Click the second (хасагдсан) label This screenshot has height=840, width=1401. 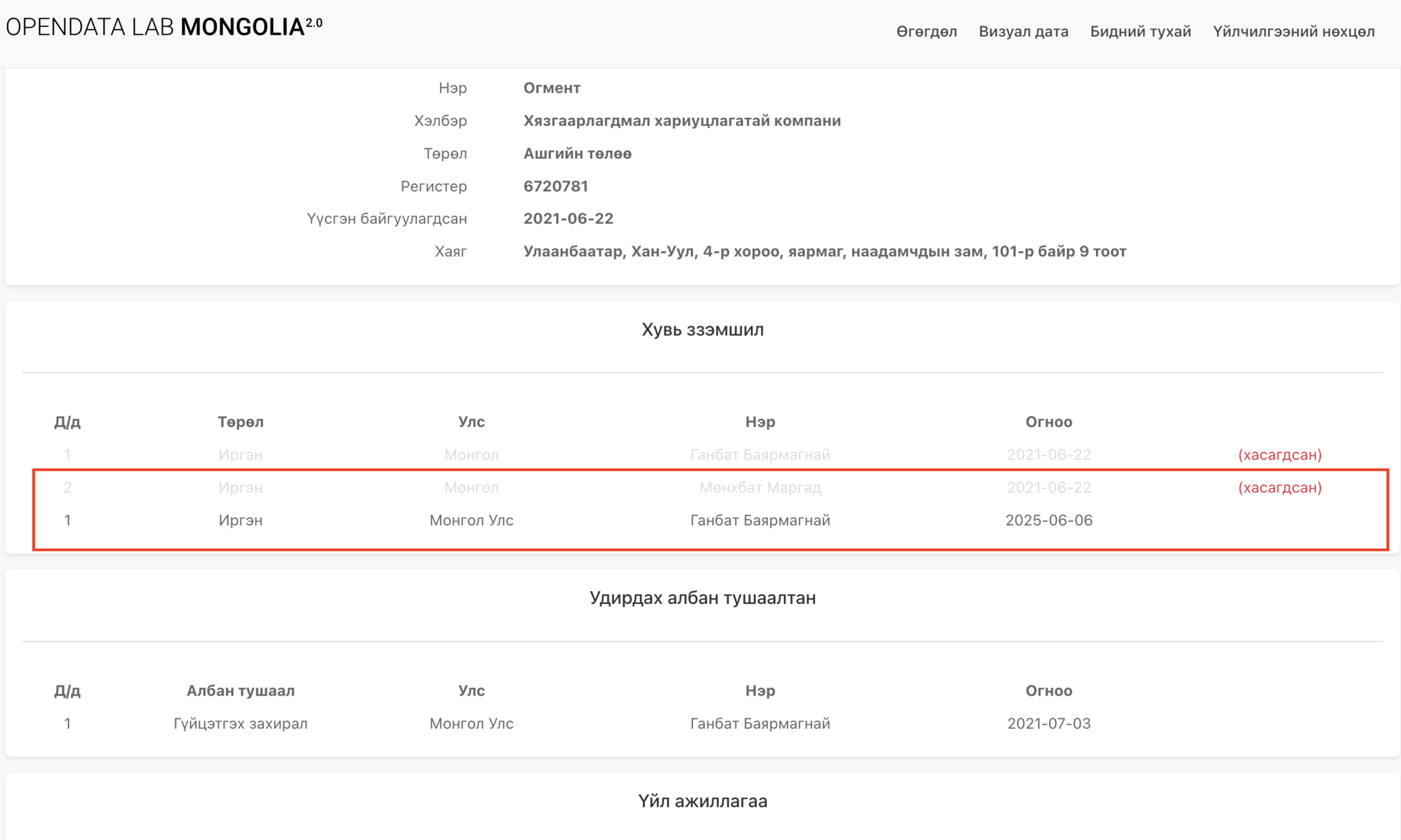(1279, 487)
